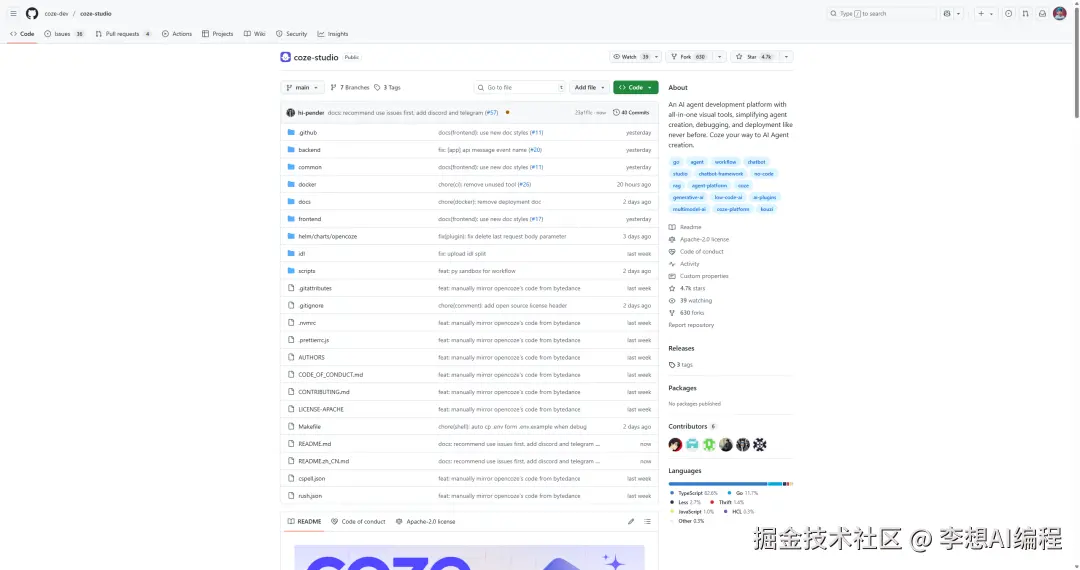1080x570 pixels.
Task: Open the notifications inbox icon
Action: pos(1042,13)
